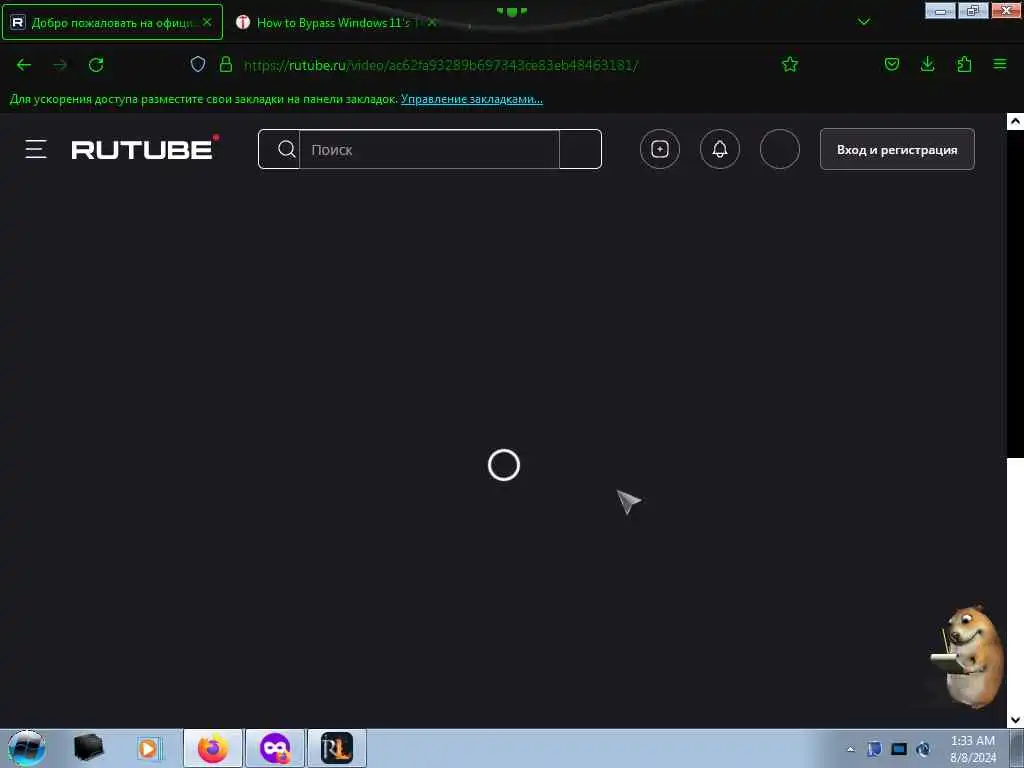Open the Rutube upload video icon

(660, 150)
